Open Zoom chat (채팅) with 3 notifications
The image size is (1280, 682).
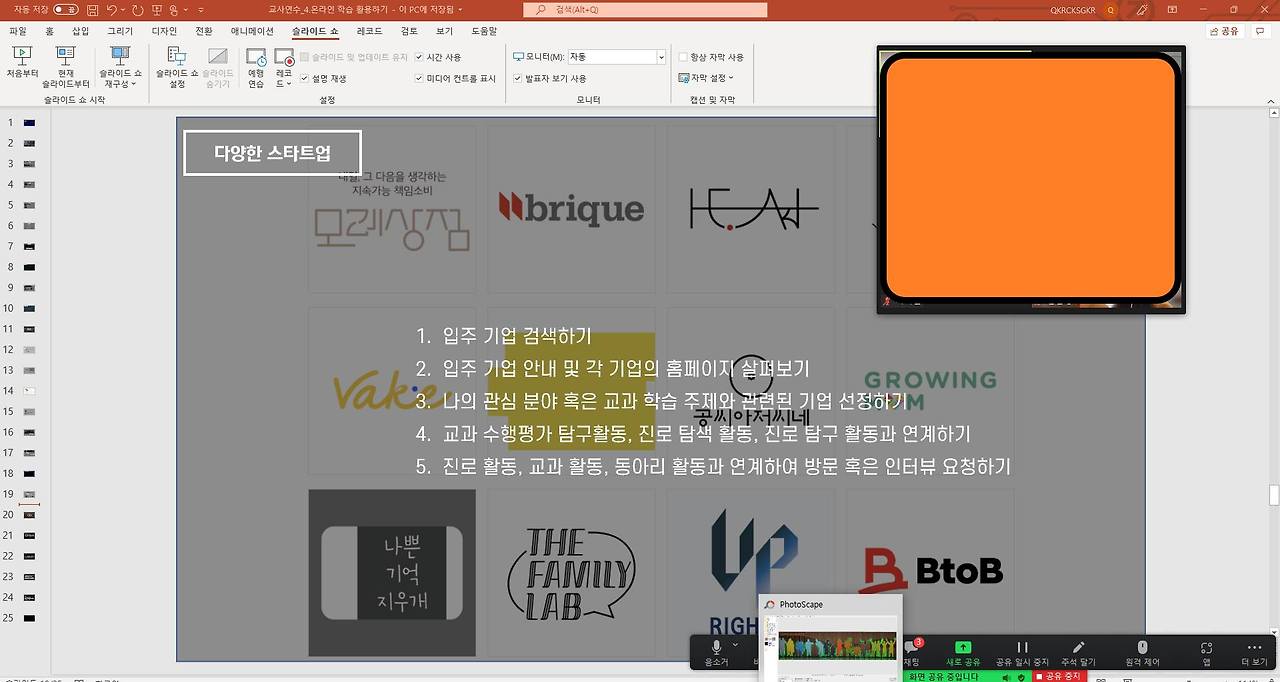tap(912, 655)
